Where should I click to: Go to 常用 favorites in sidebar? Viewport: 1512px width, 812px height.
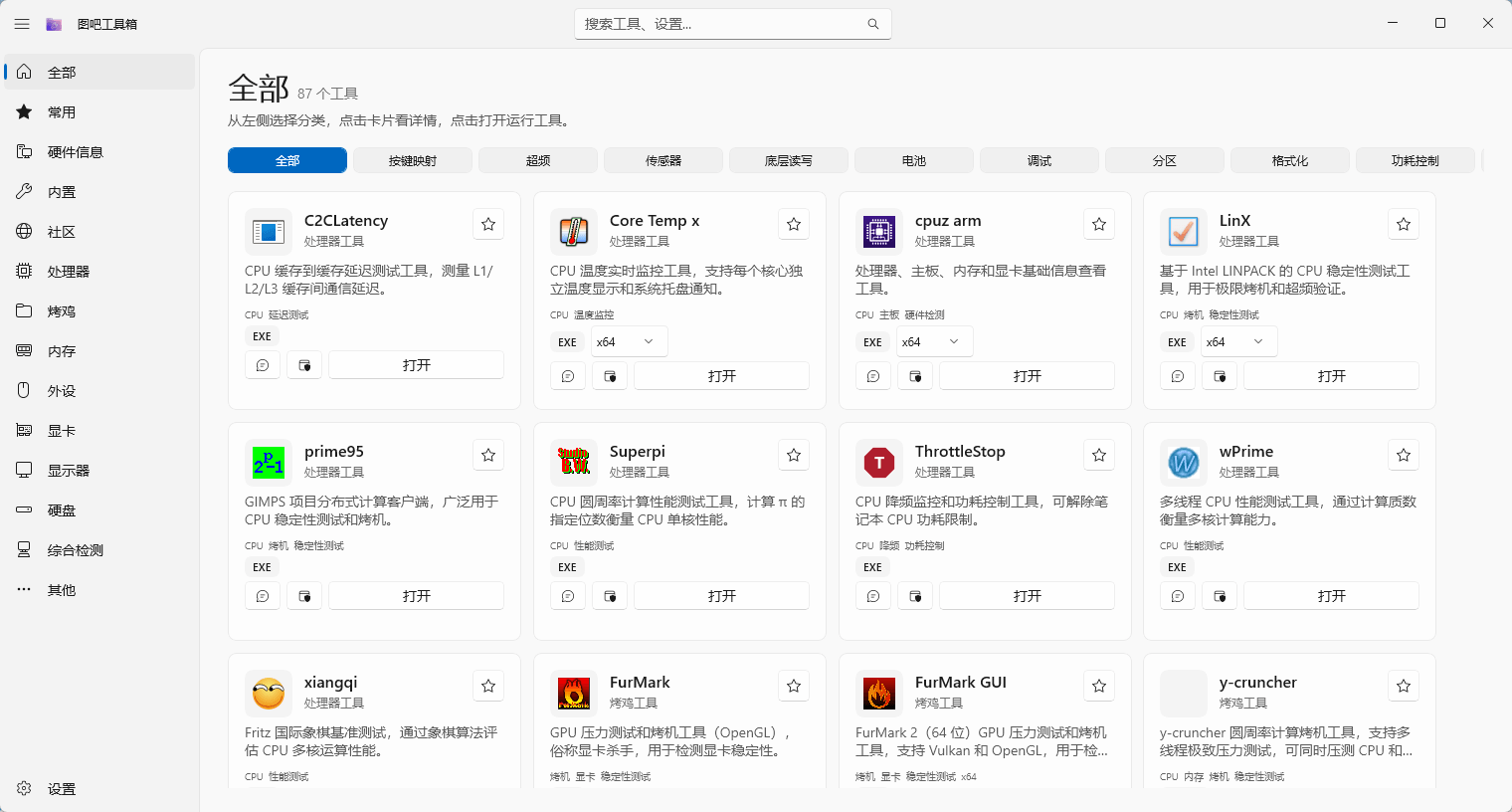point(99,111)
